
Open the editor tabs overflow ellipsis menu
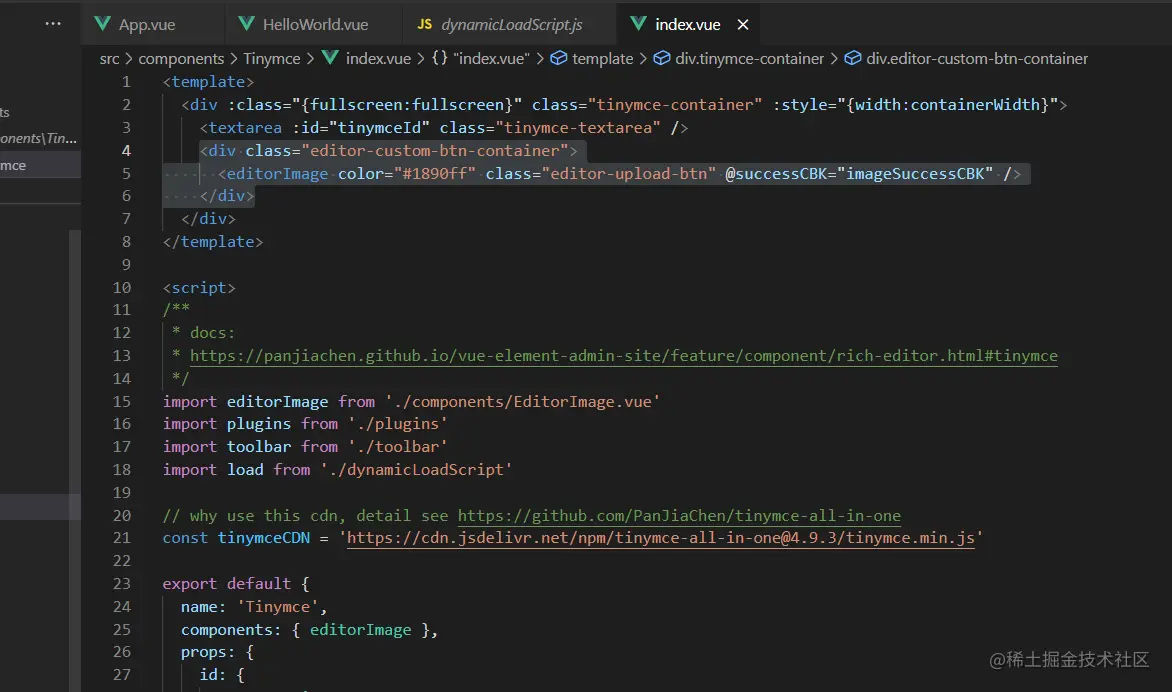click(x=53, y=23)
